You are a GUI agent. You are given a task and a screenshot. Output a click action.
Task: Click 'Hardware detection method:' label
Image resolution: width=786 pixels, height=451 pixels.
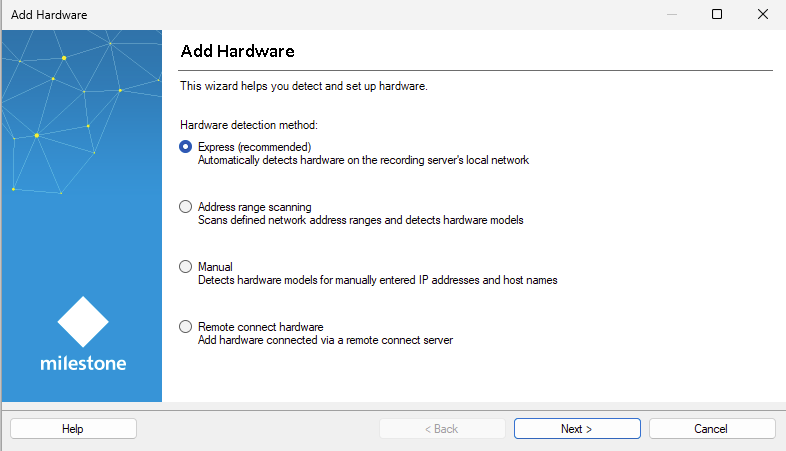249,125
